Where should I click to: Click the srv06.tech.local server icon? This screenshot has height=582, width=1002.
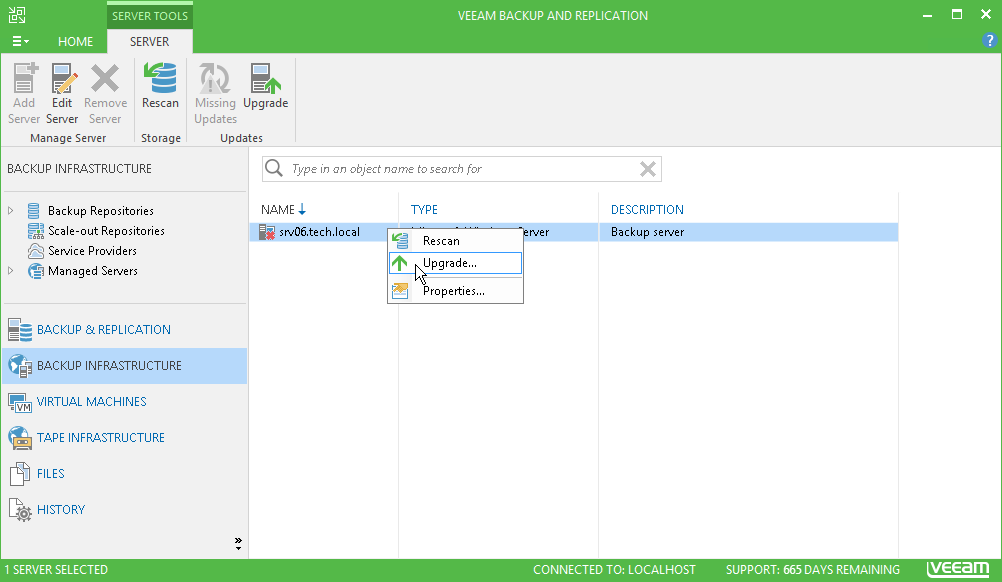tap(266, 232)
